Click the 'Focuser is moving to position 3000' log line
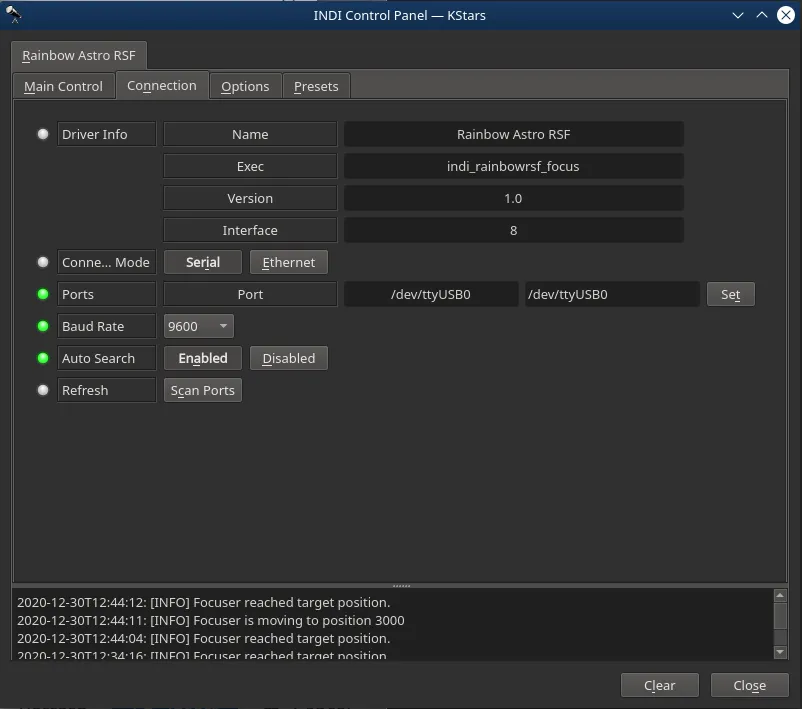Image resolution: width=802 pixels, height=709 pixels. (x=211, y=621)
